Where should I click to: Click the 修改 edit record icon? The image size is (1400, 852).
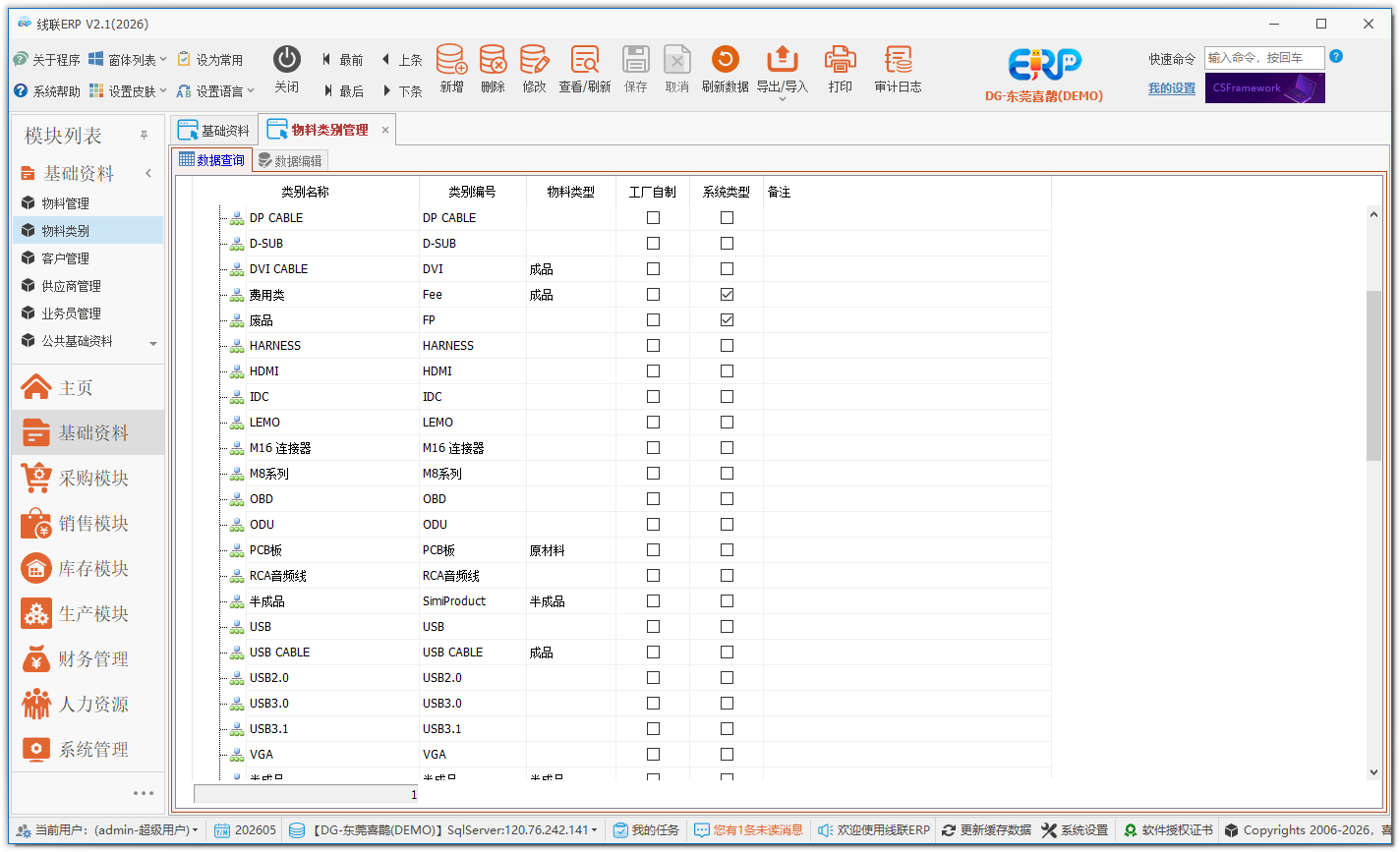pos(534,60)
